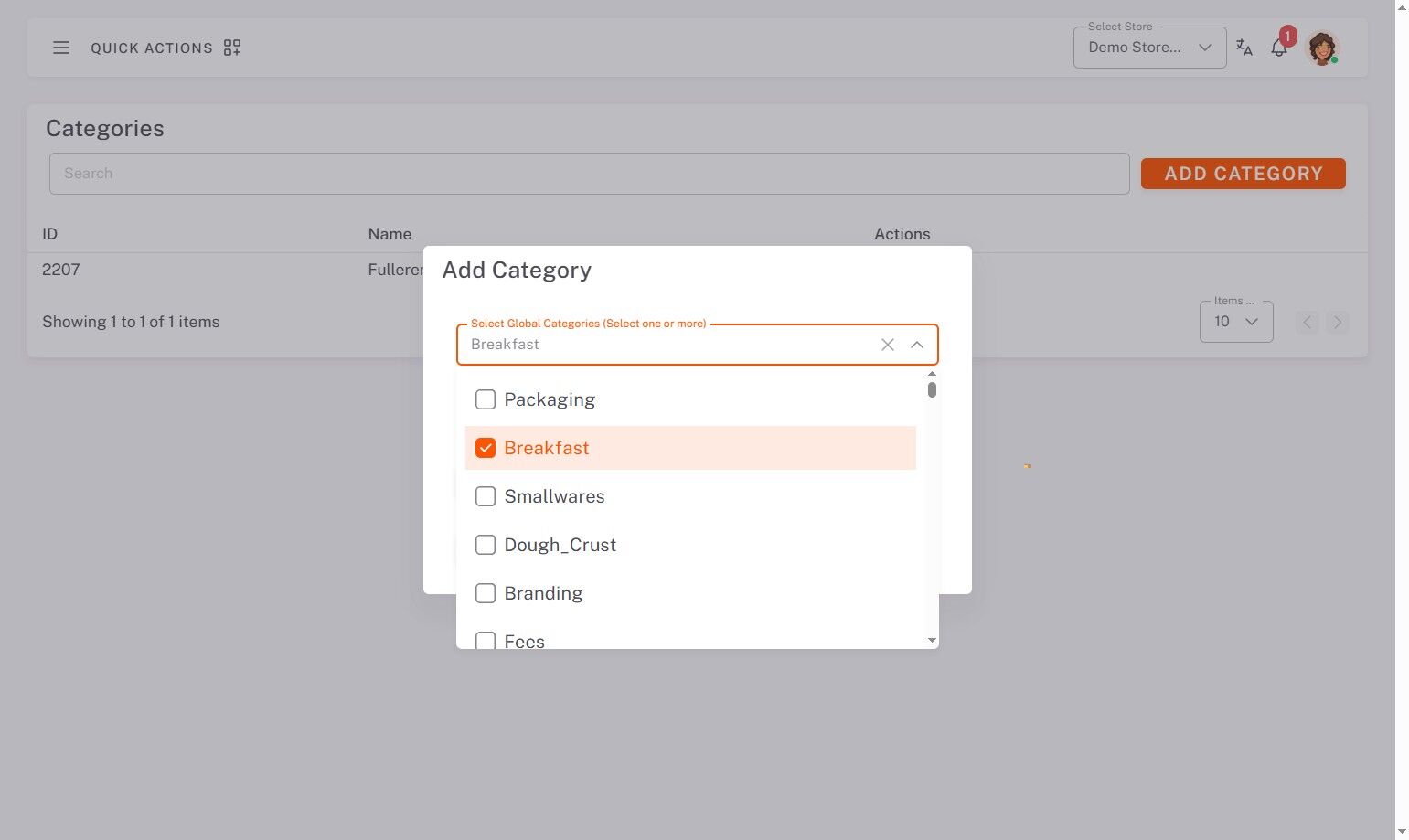Click the Quick Actions grid icon
1409x840 pixels.
(232, 48)
